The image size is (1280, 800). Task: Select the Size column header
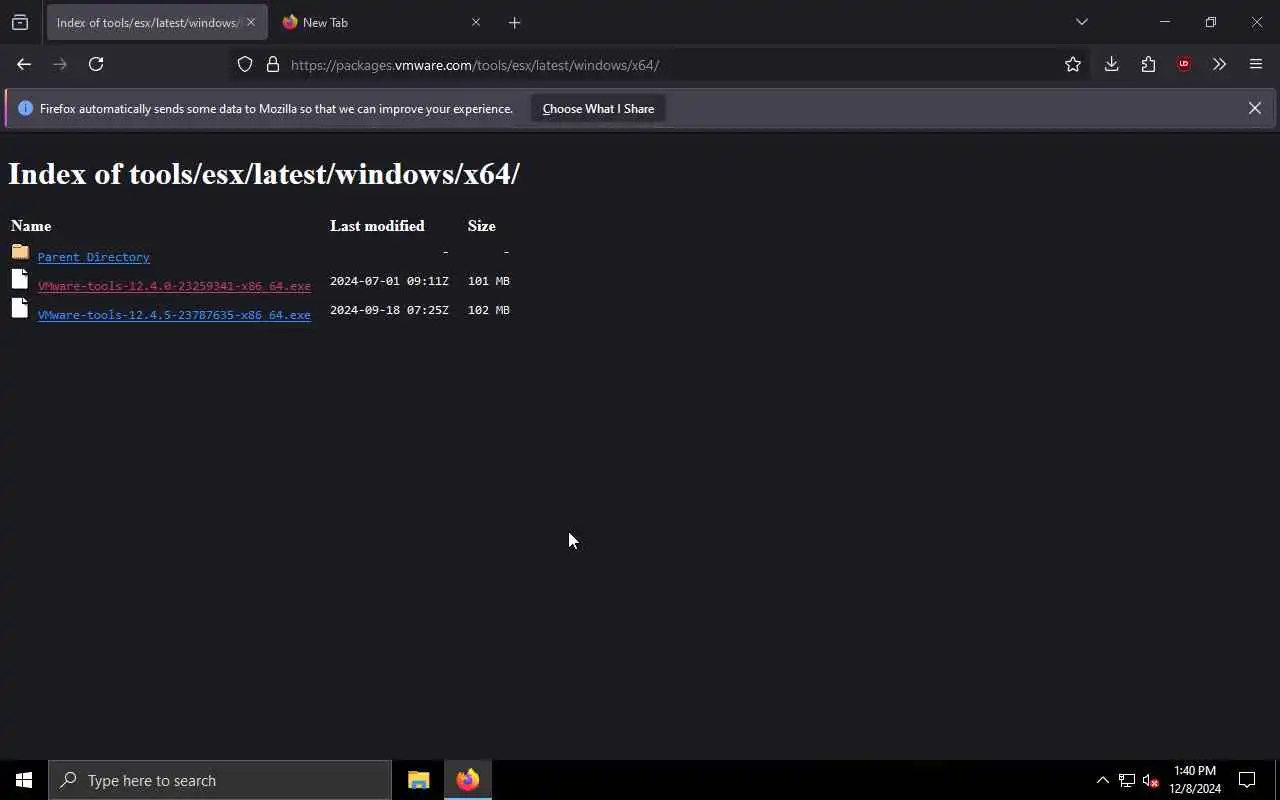tap(481, 226)
